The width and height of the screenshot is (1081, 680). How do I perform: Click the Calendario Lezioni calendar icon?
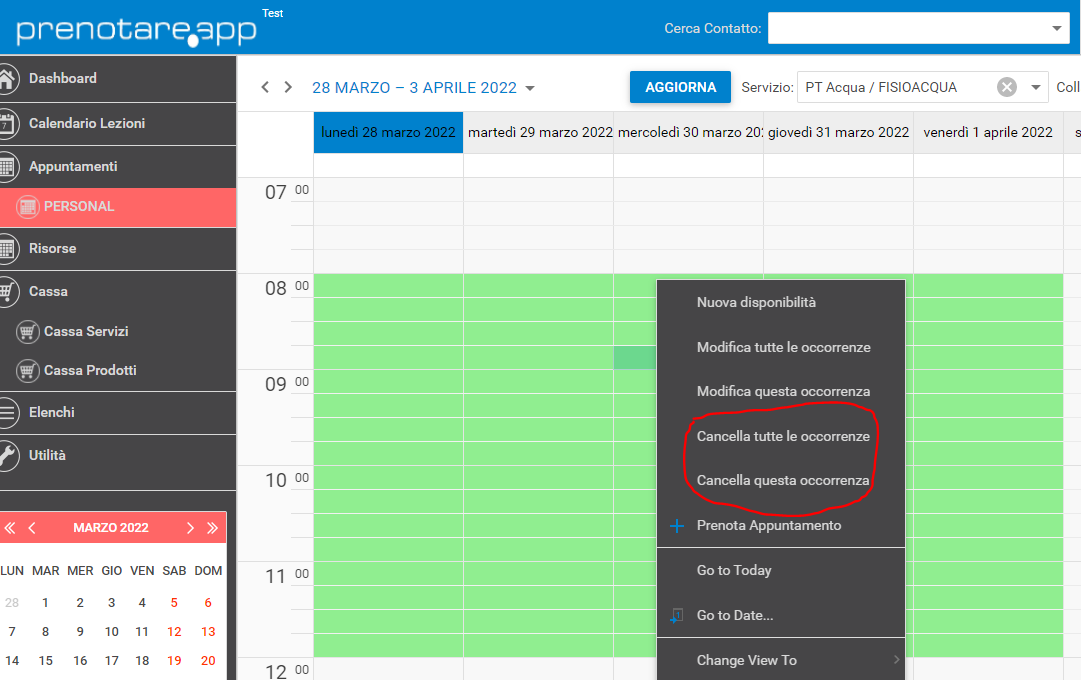(7, 123)
